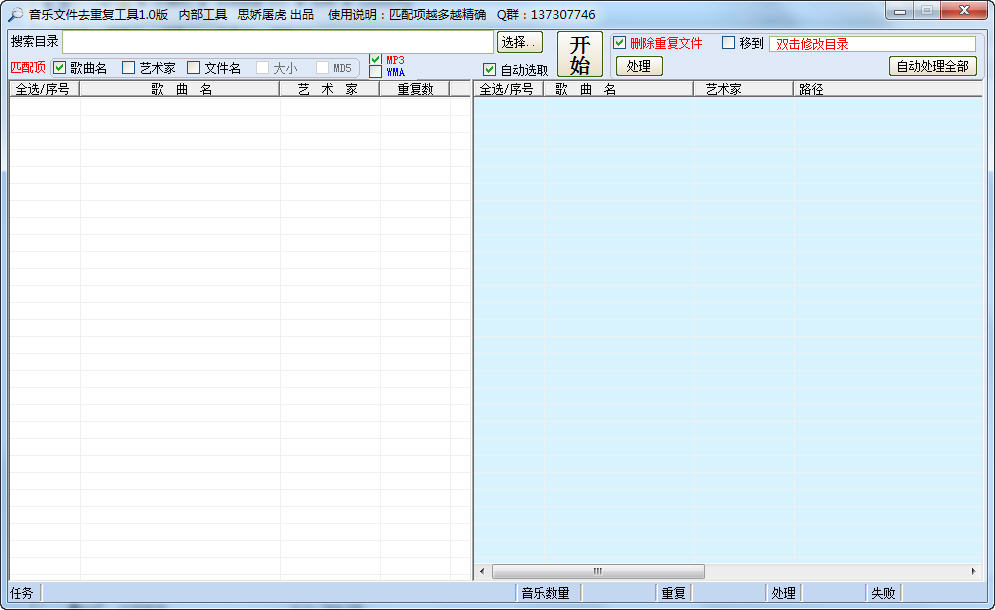Uncheck the 删除重复文件 option
Viewport: 995px width, 610px height.
[x=619, y=43]
